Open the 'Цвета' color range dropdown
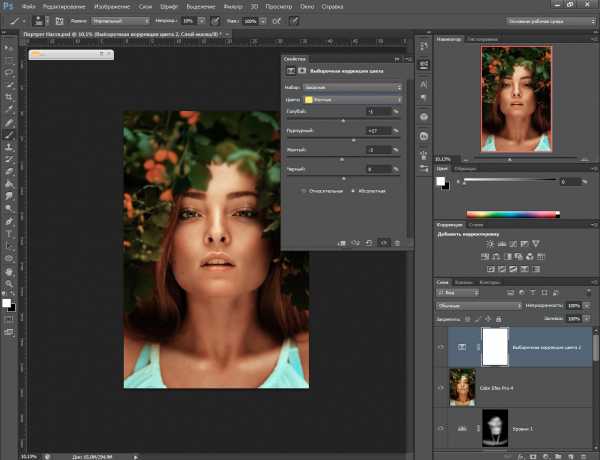The height and width of the screenshot is (460, 600). [x=352, y=100]
